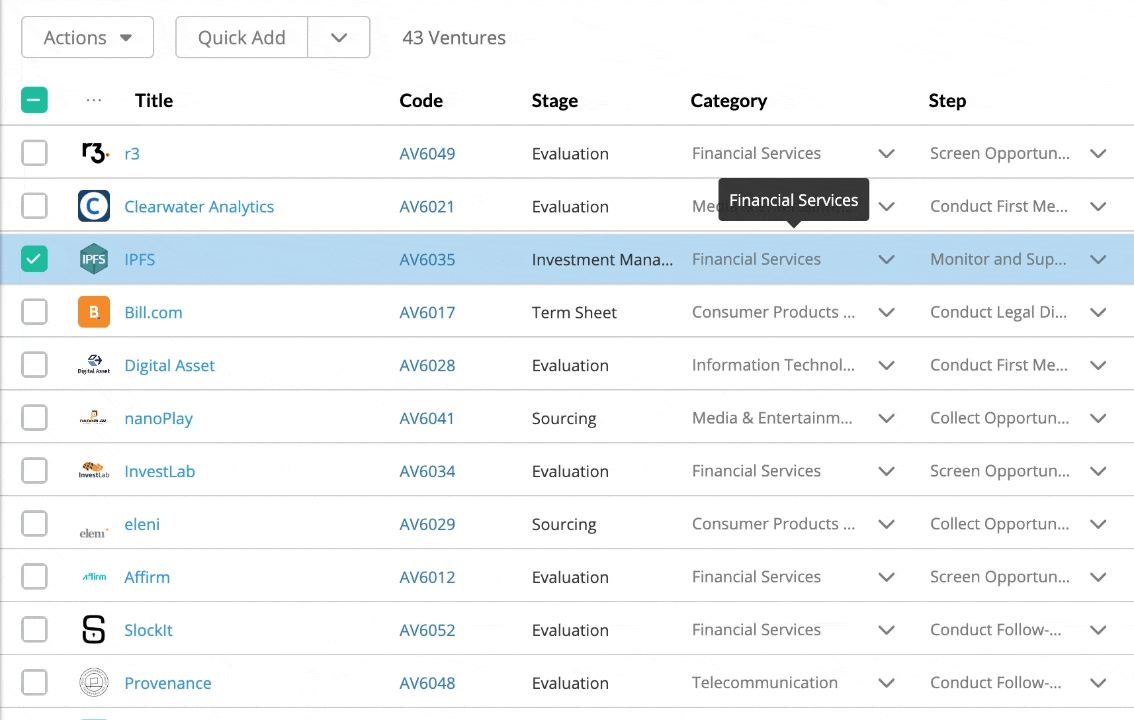This screenshot has width=1134, height=720.
Task: Click the Provenance circular logo icon
Action: 94,682
